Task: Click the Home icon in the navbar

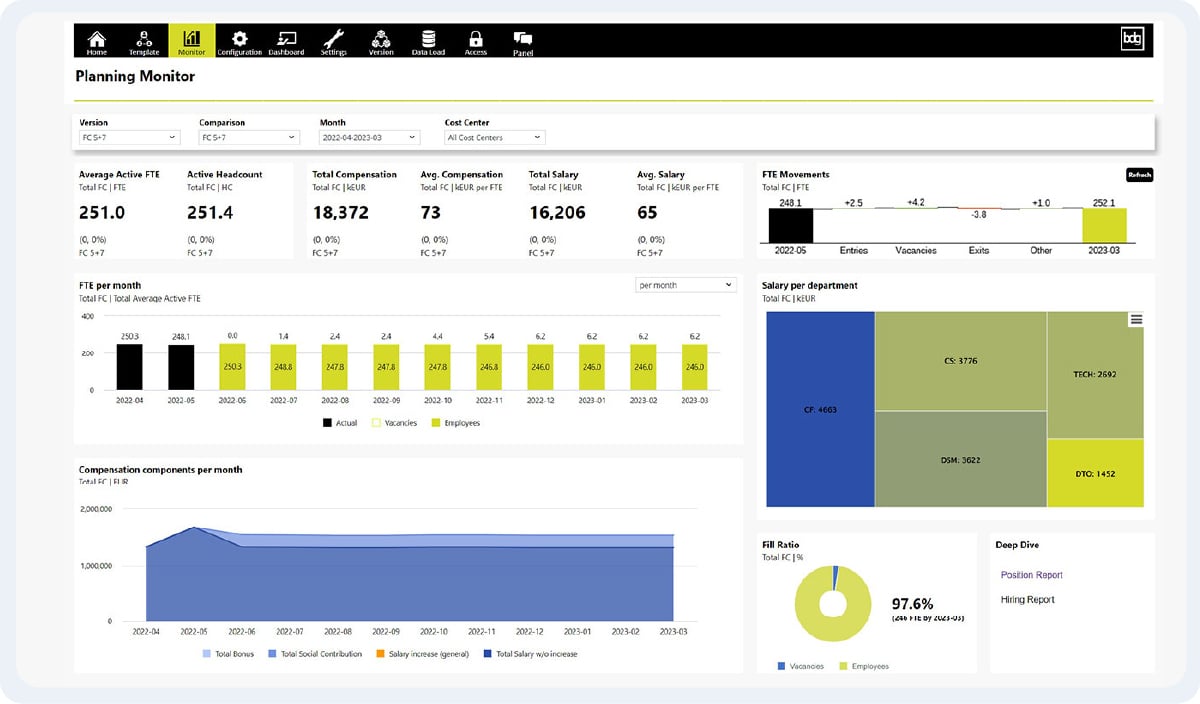Action: point(97,40)
